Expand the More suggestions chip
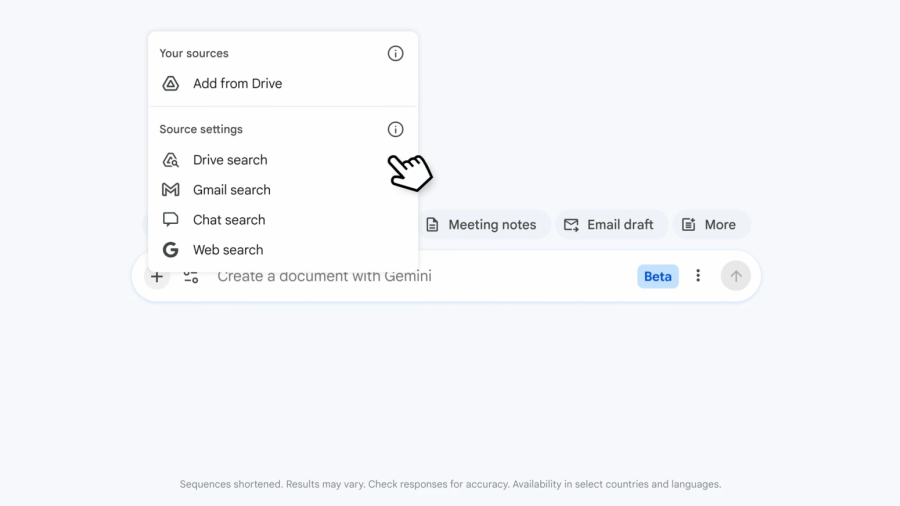Screen dimensions: 900x506 709,225
